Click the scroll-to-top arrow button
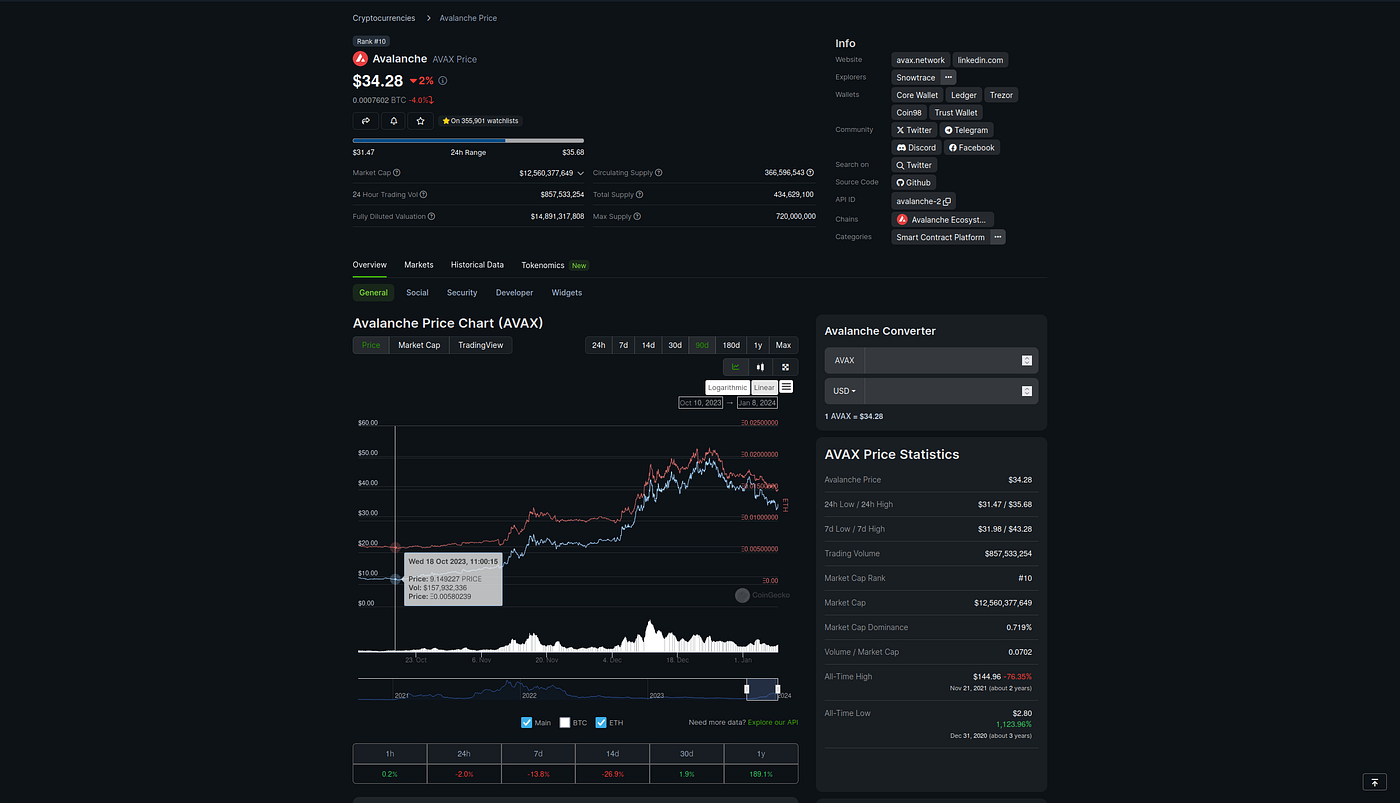 point(1375,782)
